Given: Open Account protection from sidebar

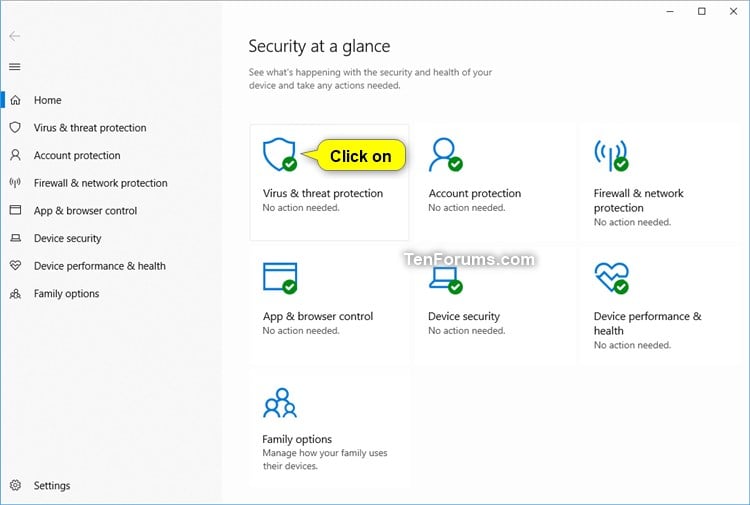Looking at the screenshot, I should coord(77,155).
